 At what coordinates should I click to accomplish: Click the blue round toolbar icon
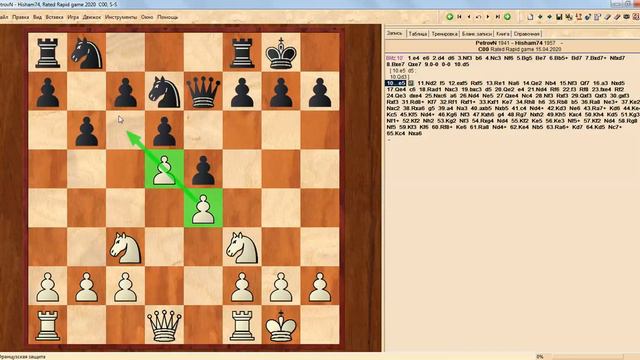pyautogui.click(x=588, y=17)
